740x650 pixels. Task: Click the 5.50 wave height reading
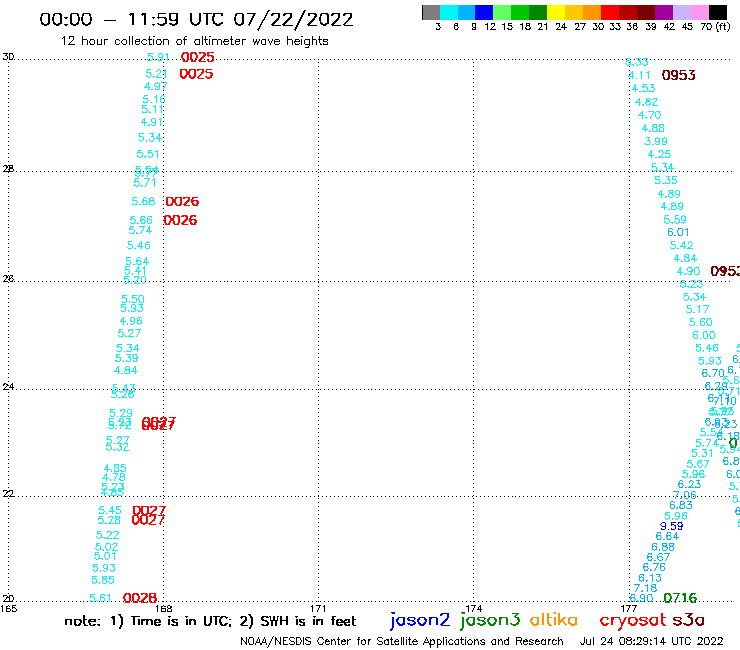click(x=133, y=299)
